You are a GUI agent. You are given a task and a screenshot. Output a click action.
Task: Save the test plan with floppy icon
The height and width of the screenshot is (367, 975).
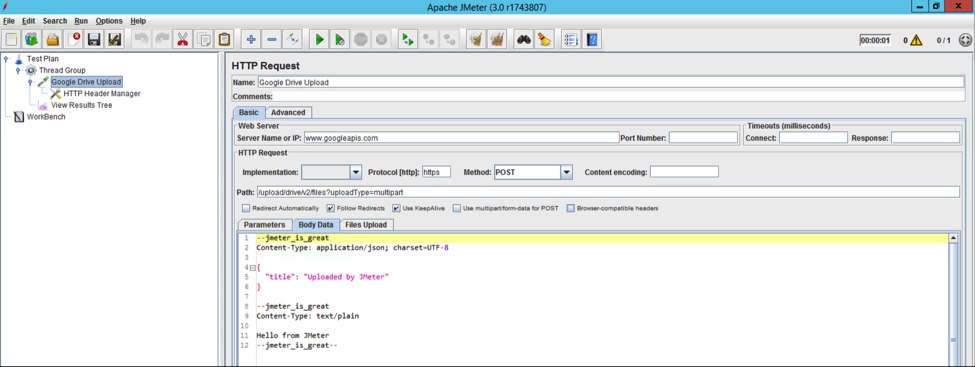pyautogui.click(x=94, y=40)
